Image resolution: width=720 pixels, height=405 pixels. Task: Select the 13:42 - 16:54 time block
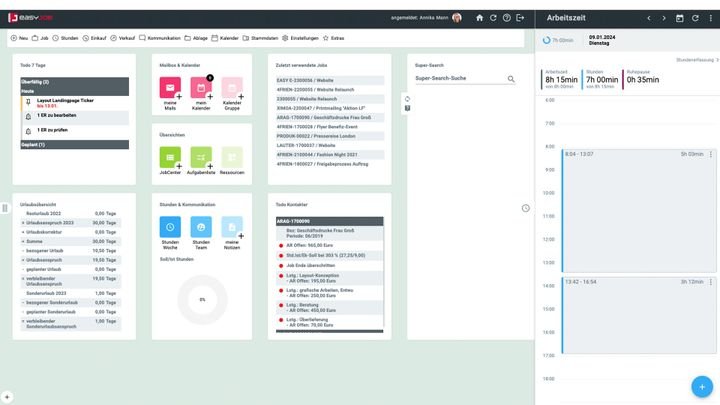click(639, 315)
